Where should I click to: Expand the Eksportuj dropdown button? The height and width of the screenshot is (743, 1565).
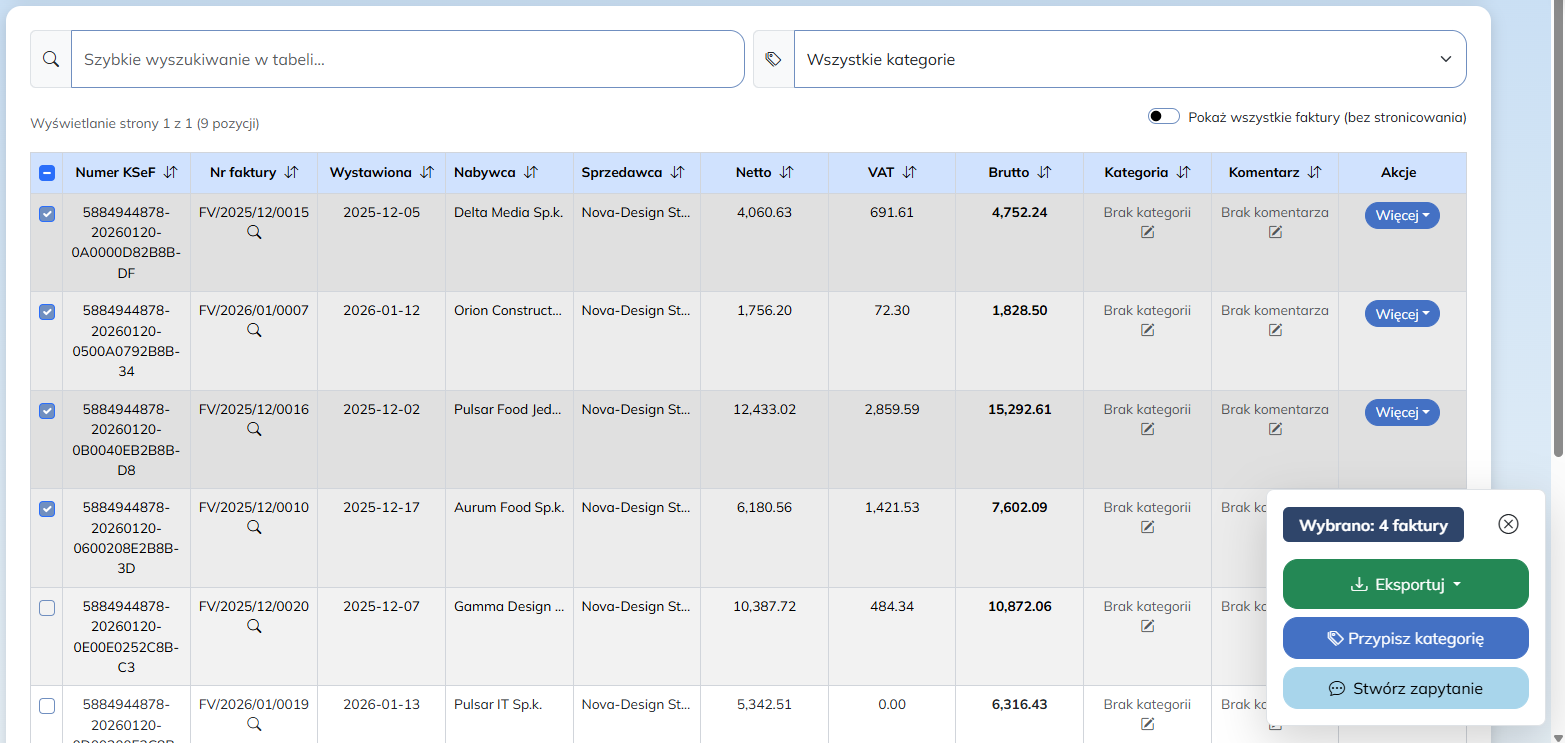coord(1405,585)
